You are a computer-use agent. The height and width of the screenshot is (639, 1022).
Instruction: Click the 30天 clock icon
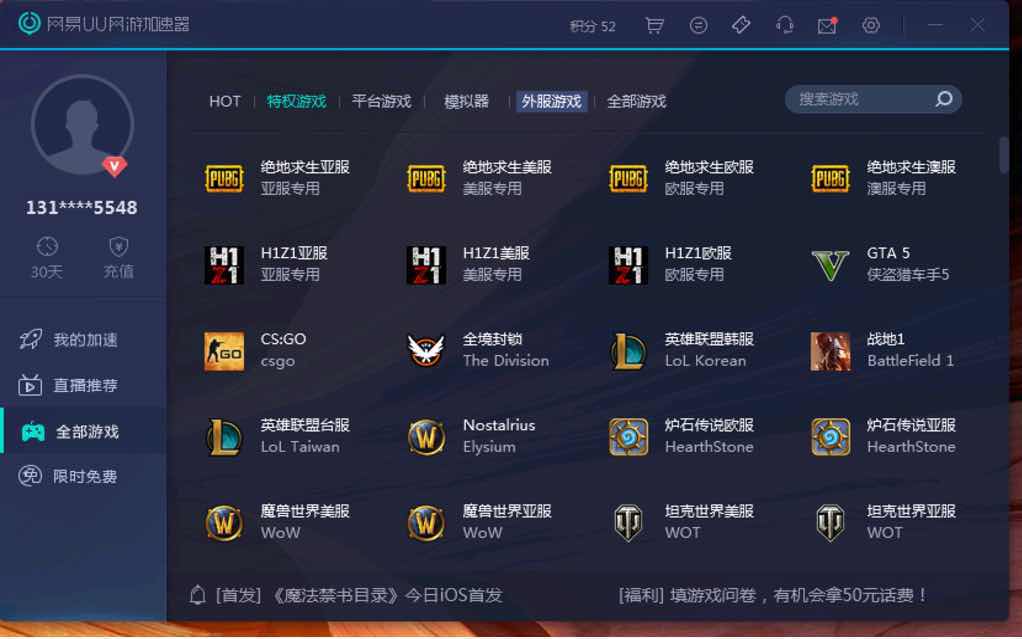(x=47, y=246)
